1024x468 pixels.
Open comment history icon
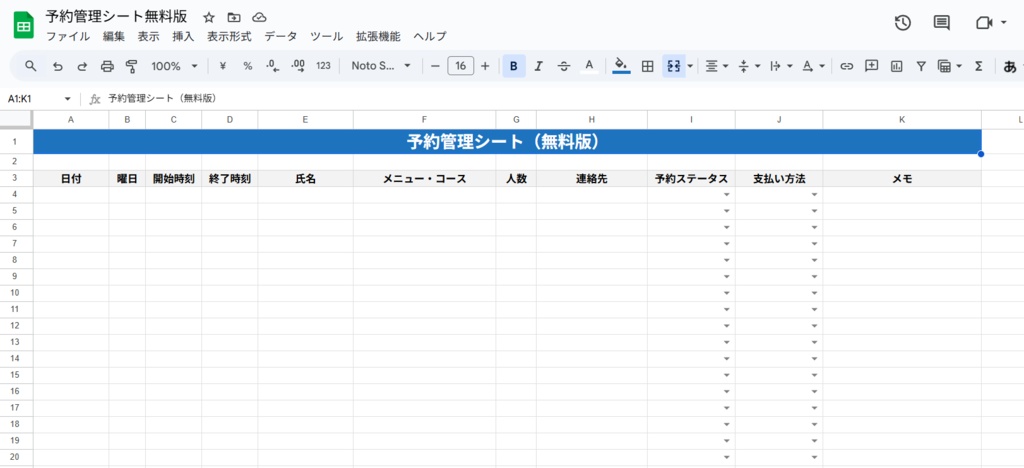pos(941,23)
